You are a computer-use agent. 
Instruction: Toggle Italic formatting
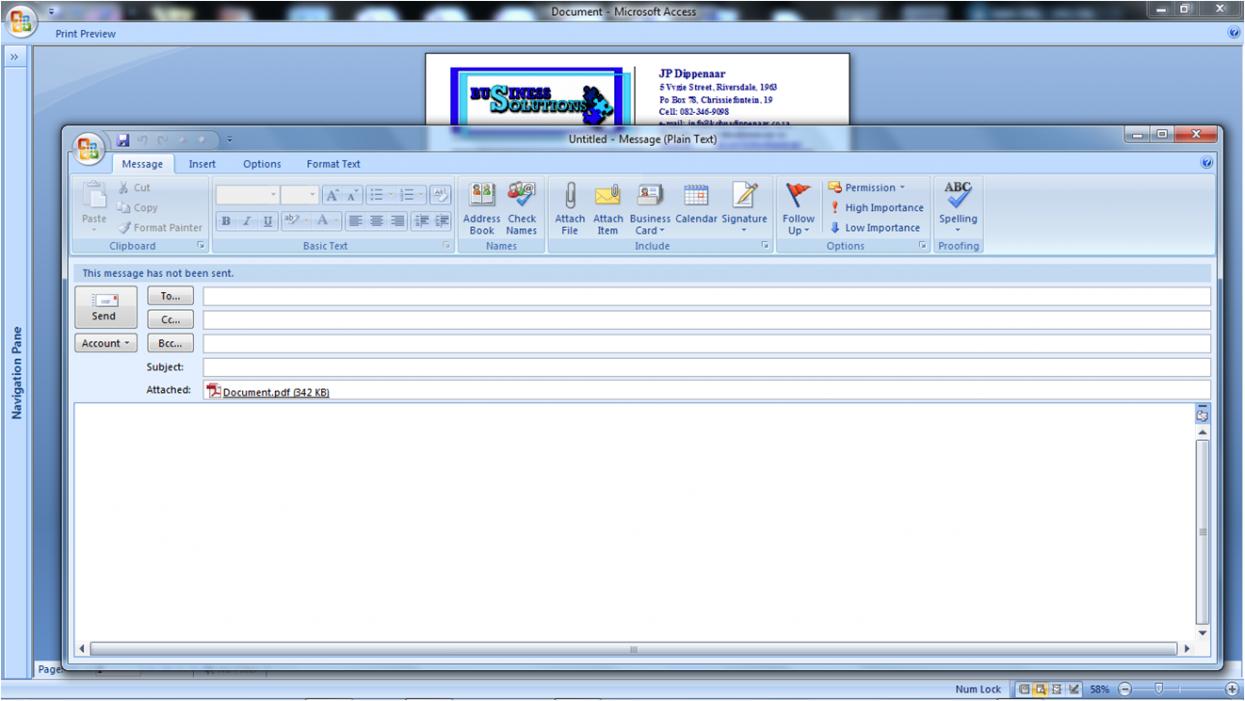point(245,220)
